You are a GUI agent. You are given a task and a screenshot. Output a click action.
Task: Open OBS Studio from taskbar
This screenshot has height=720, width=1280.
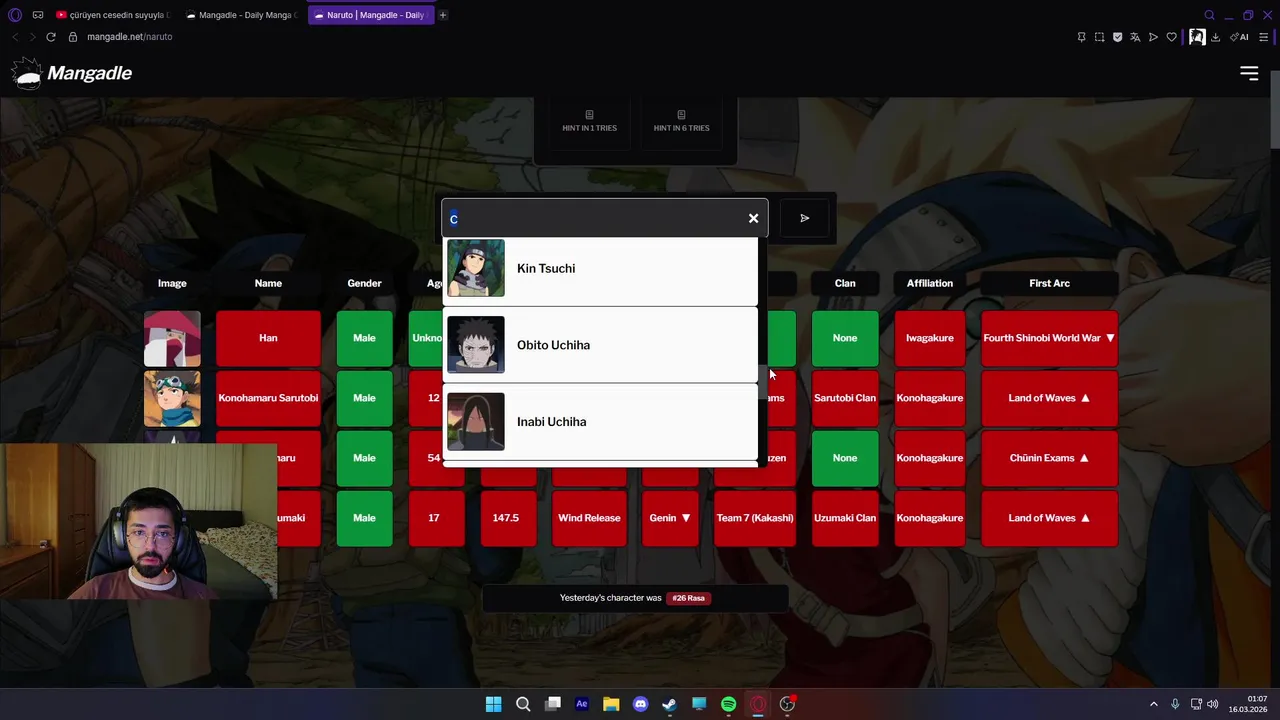tap(788, 704)
